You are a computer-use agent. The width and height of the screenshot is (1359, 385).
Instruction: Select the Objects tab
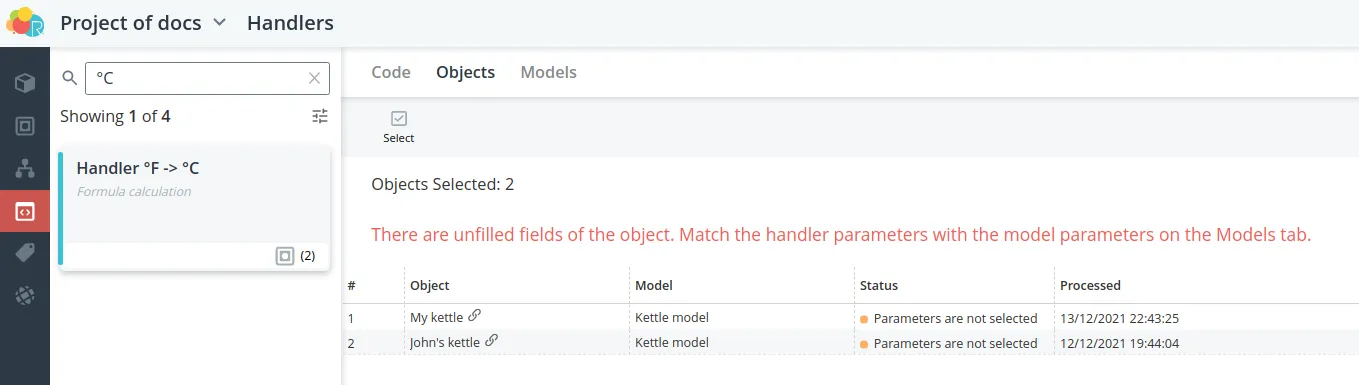[x=465, y=72]
